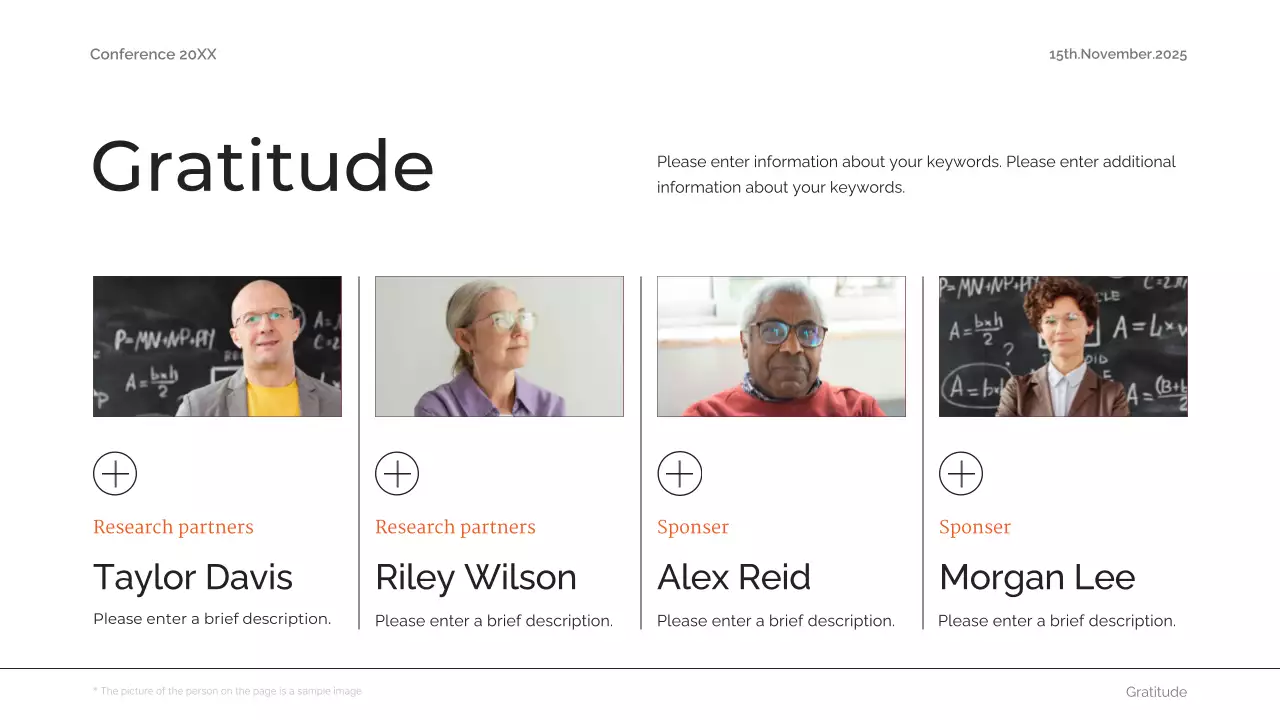Click the plus icon above Taylor Davis
This screenshot has height=720, width=1280.
click(x=115, y=473)
